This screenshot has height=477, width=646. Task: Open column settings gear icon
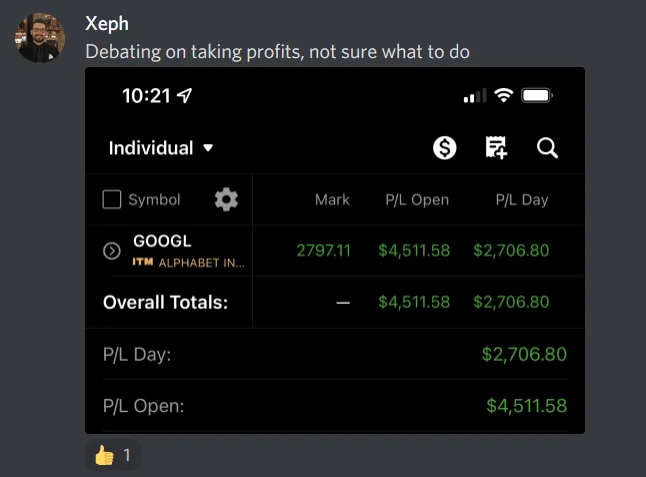(x=226, y=199)
